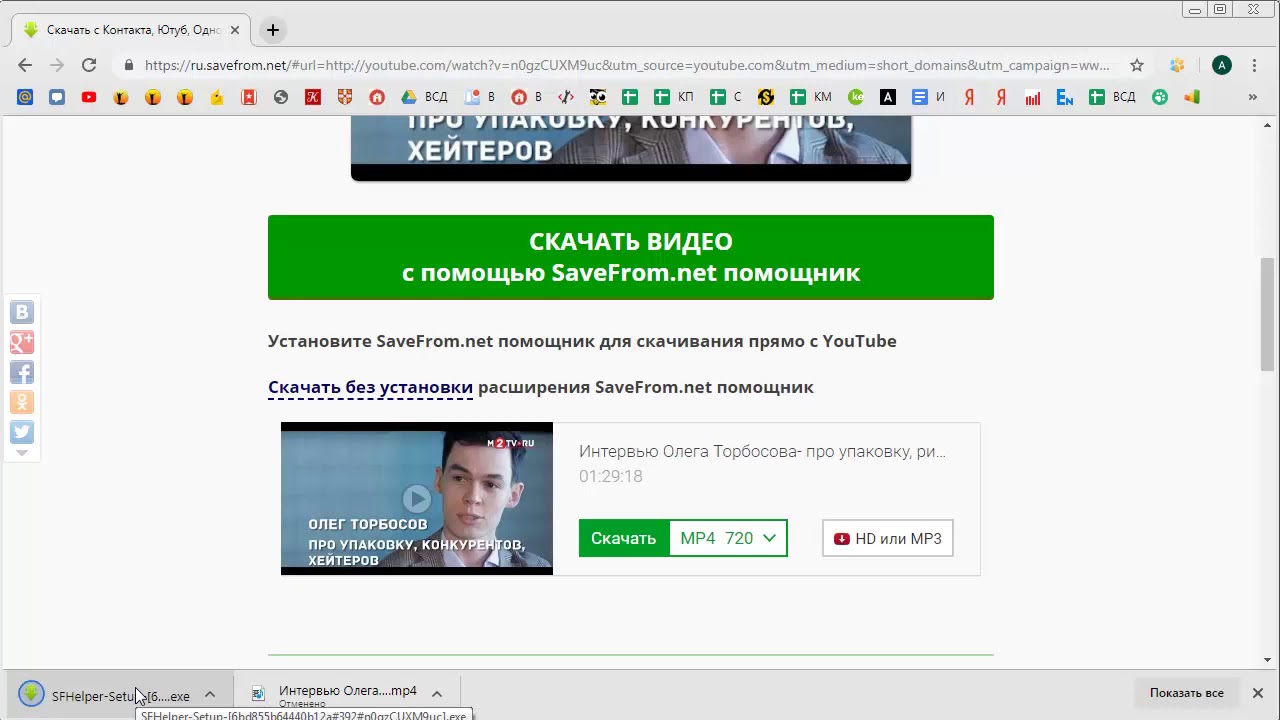This screenshot has height=720, width=1280.
Task: Open the green paw bookmark icon
Action: (x=1160, y=97)
